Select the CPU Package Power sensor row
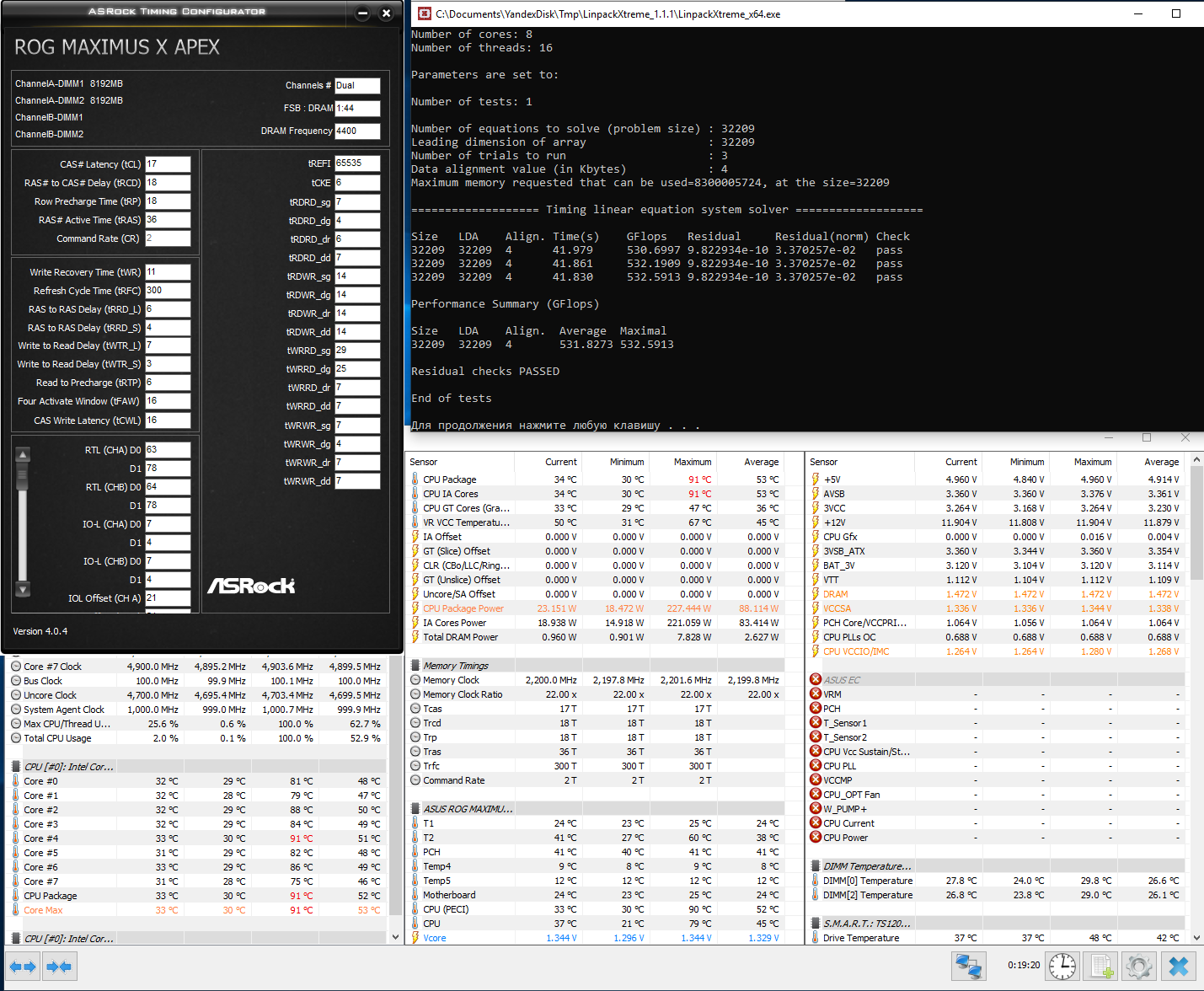 (x=596, y=608)
